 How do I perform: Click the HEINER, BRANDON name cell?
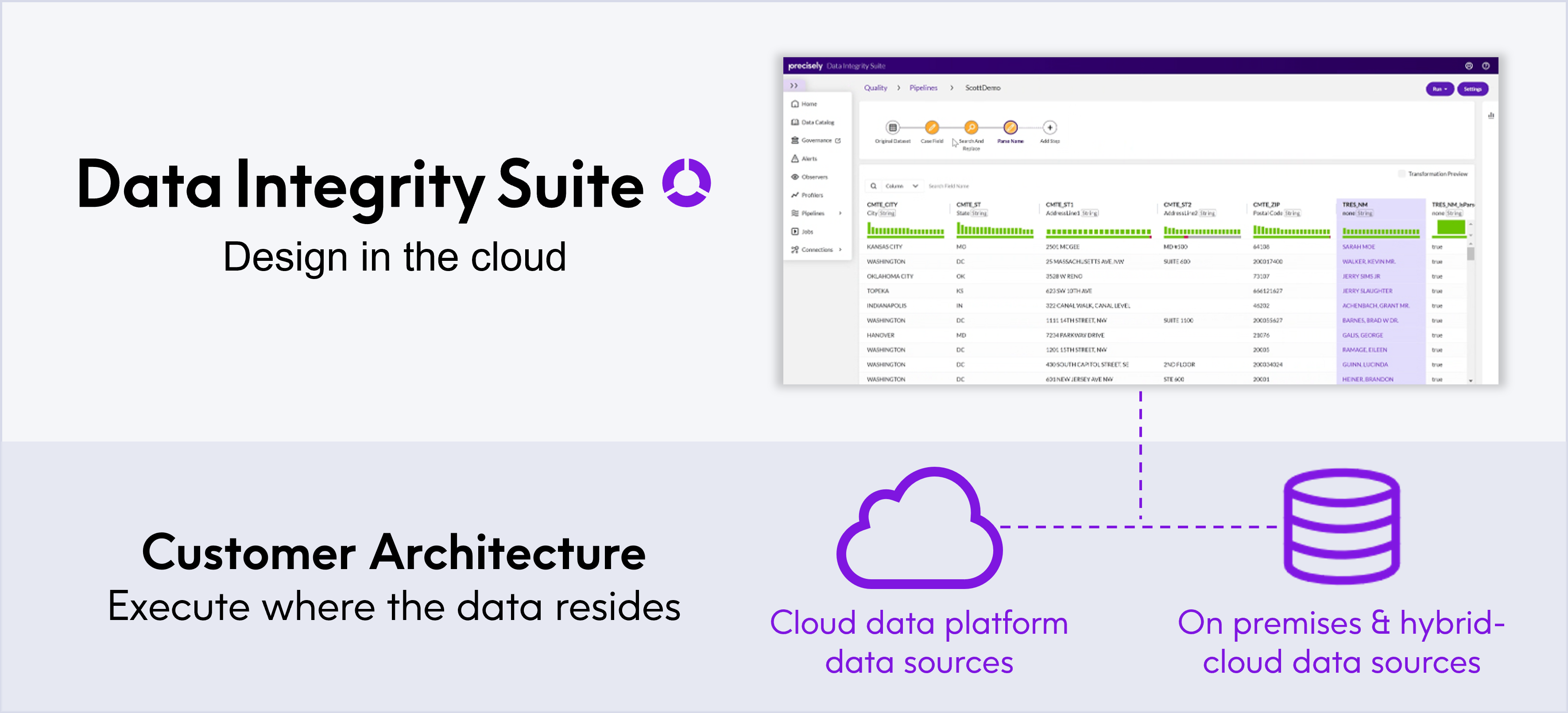tap(1368, 380)
